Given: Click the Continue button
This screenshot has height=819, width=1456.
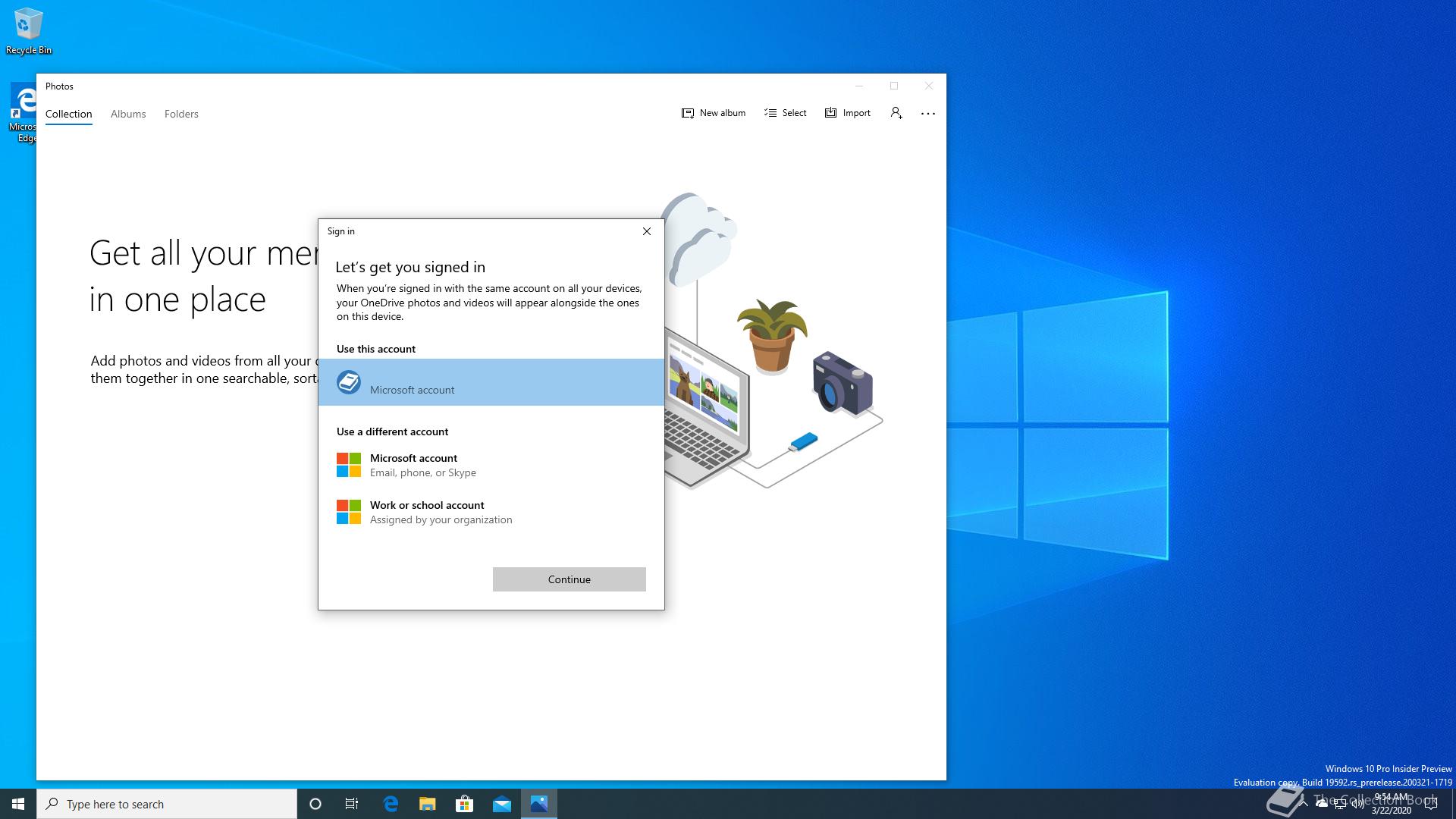Looking at the screenshot, I should click(x=570, y=579).
